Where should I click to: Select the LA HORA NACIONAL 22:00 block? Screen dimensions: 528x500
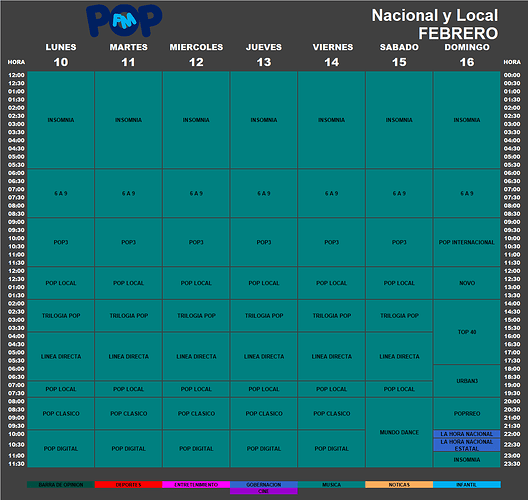(467, 434)
